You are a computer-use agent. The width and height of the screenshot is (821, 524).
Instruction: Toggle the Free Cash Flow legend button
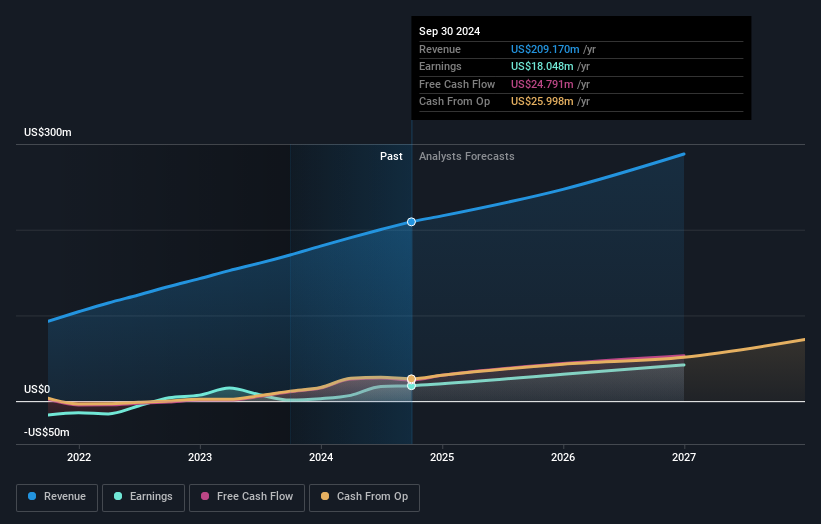click(x=247, y=497)
